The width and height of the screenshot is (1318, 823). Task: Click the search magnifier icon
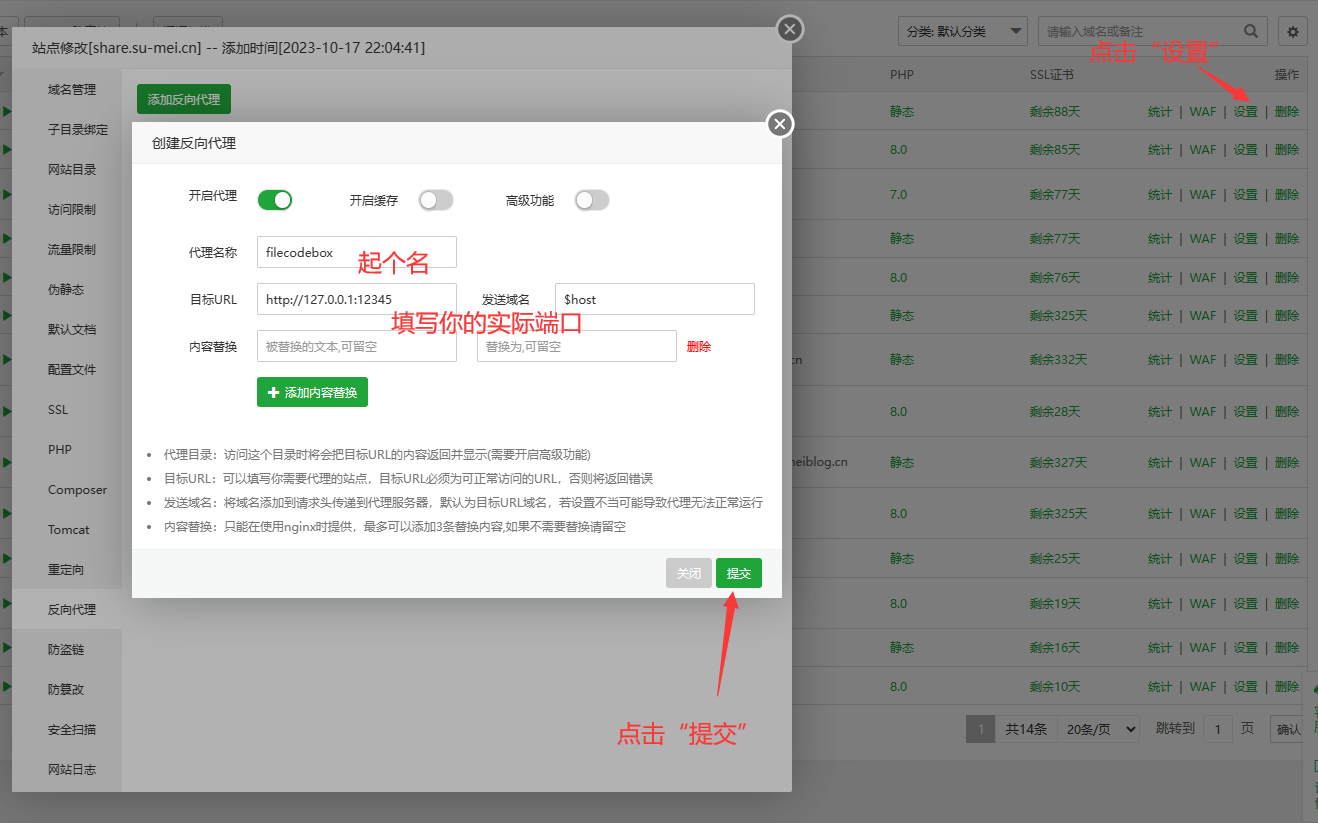click(1250, 32)
